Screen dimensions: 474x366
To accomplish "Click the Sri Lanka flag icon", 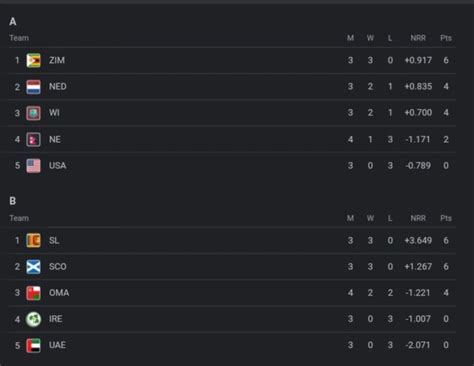I will [33, 240].
